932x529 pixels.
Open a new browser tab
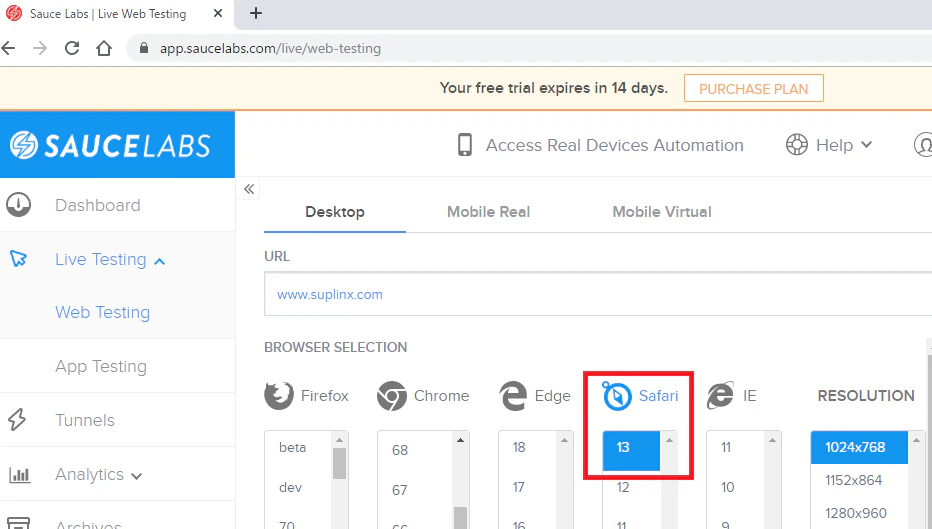256,13
